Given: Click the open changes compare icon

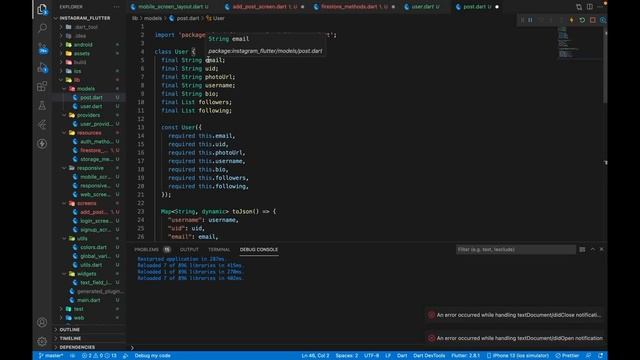Looking at the screenshot, I should 579,7.
